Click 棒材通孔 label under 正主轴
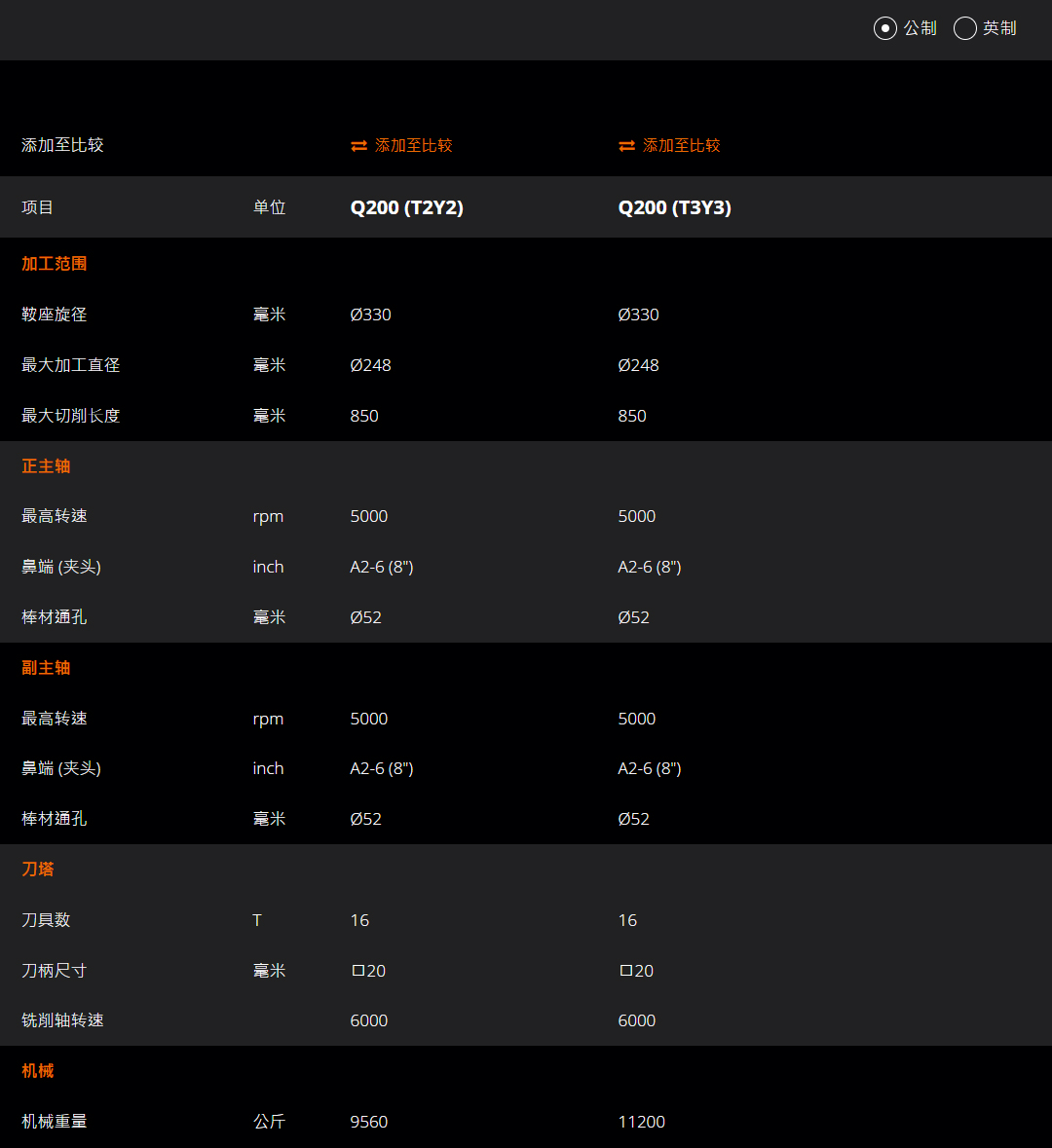Viewport: 1052px width, 1148px height. tap(55, 617)
